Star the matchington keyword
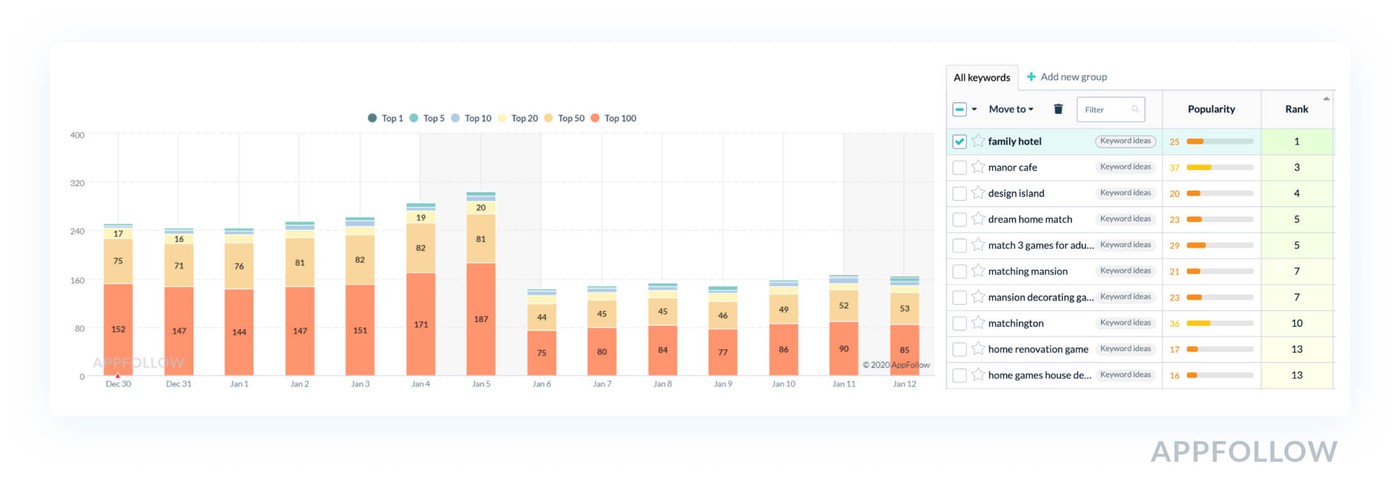 [x=978, y=323]
